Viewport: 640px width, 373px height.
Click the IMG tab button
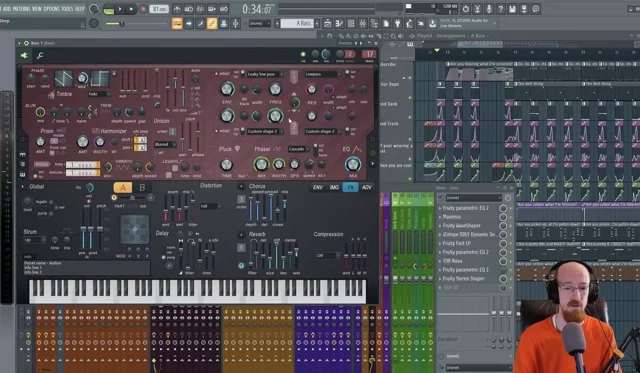coord(334,187)
